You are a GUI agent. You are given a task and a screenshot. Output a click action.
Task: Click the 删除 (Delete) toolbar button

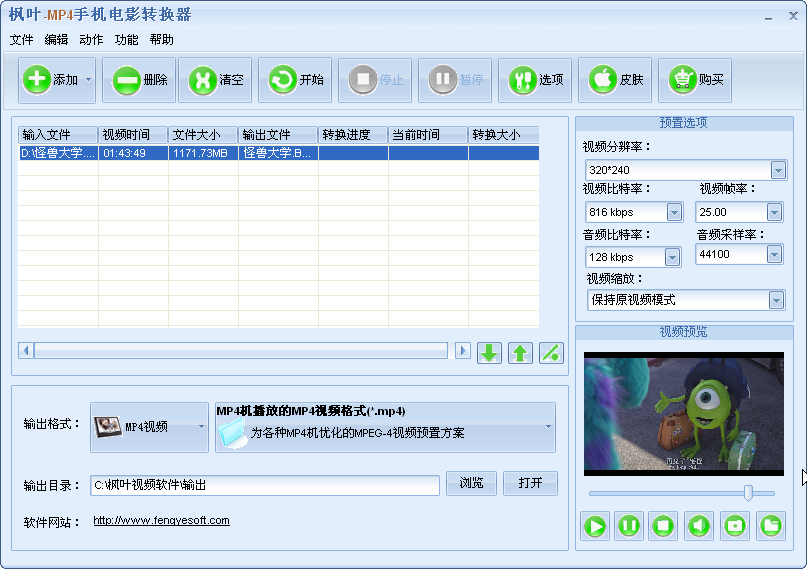click(x=139, y=80)
